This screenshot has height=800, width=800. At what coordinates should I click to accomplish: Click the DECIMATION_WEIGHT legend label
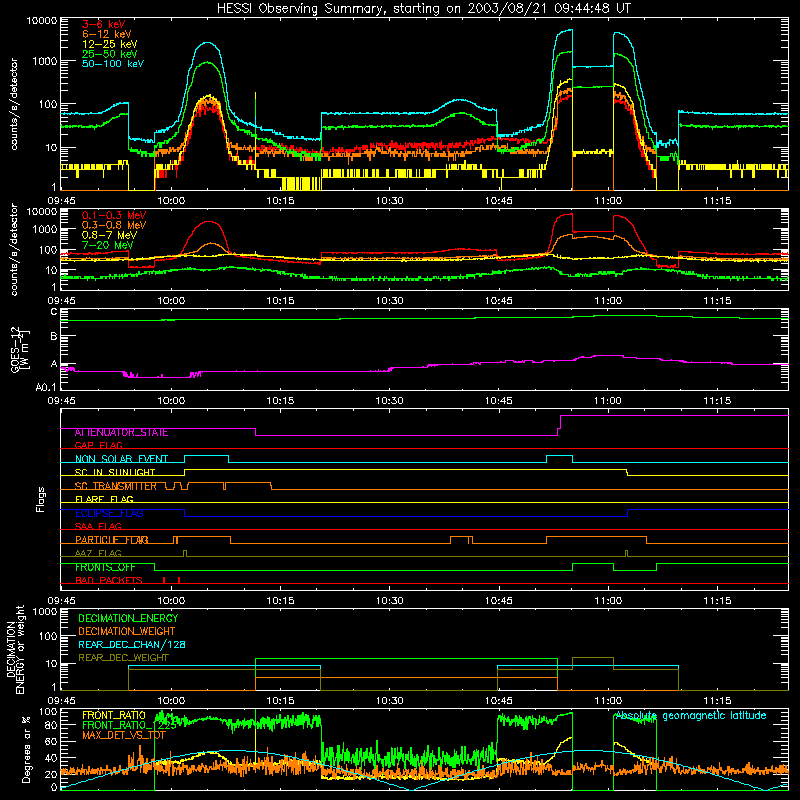[127, 632]
